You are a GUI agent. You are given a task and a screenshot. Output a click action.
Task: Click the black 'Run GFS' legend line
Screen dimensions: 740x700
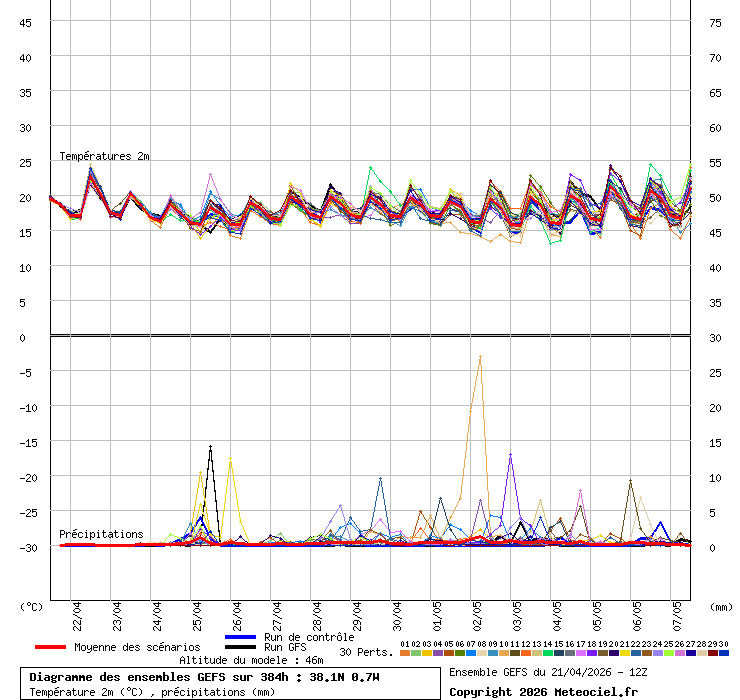241,648
